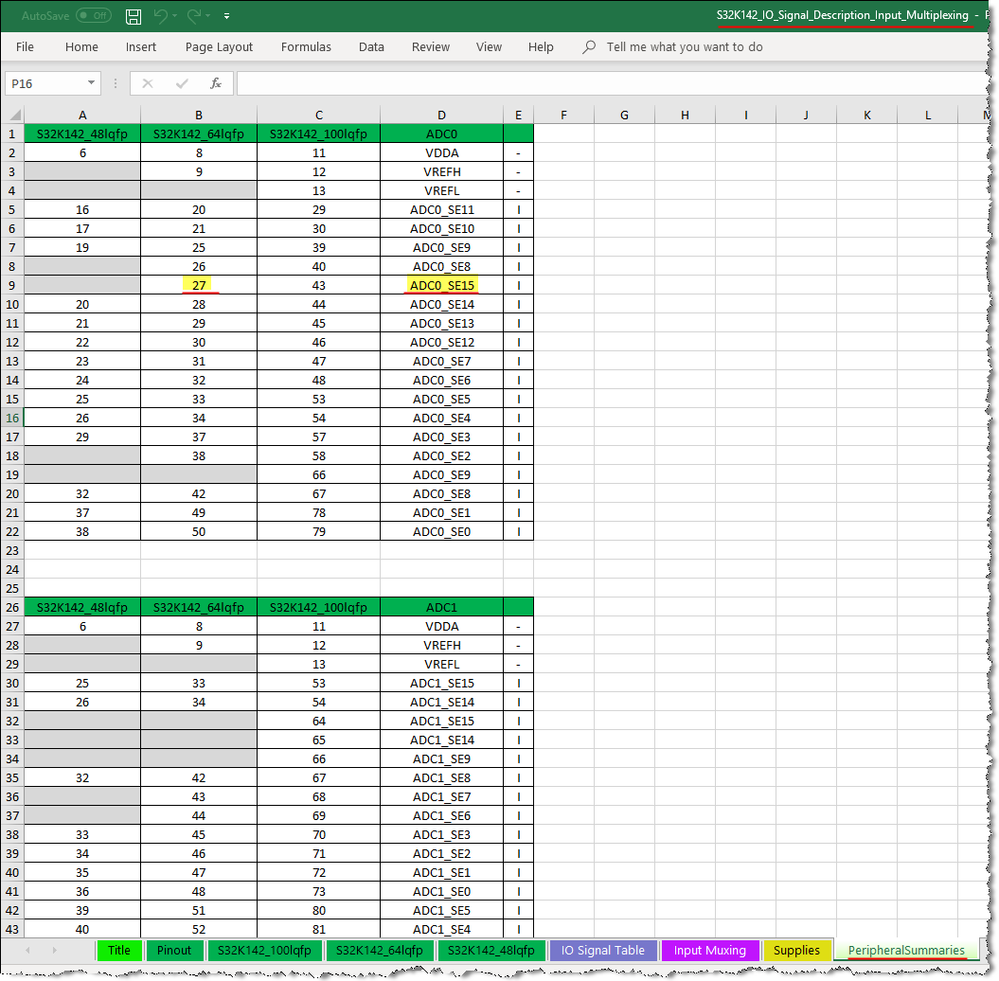
Task: Switch to the IO Signal Table sheet tab
Action: 603,950
